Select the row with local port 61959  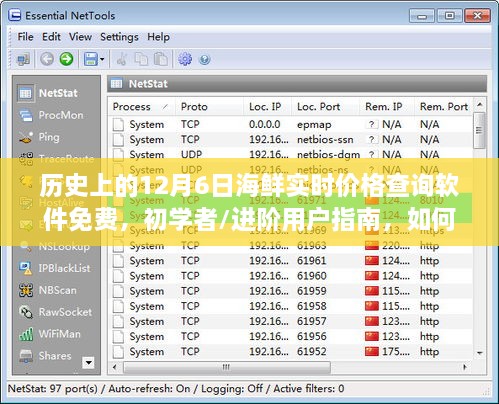click(291, 291)
